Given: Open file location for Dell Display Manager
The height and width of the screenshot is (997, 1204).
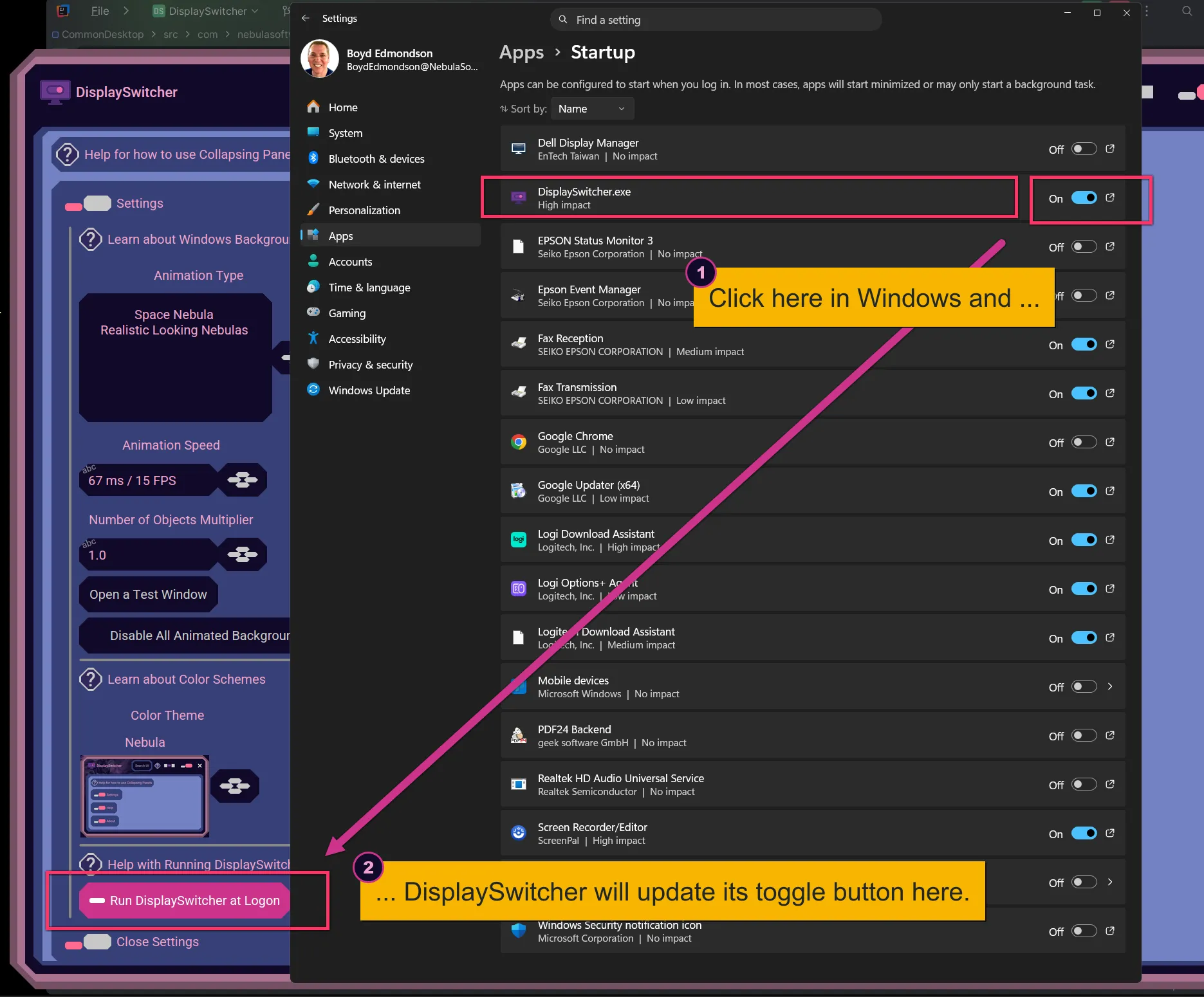Looking at the screenshot, I should coord(1110,149).
